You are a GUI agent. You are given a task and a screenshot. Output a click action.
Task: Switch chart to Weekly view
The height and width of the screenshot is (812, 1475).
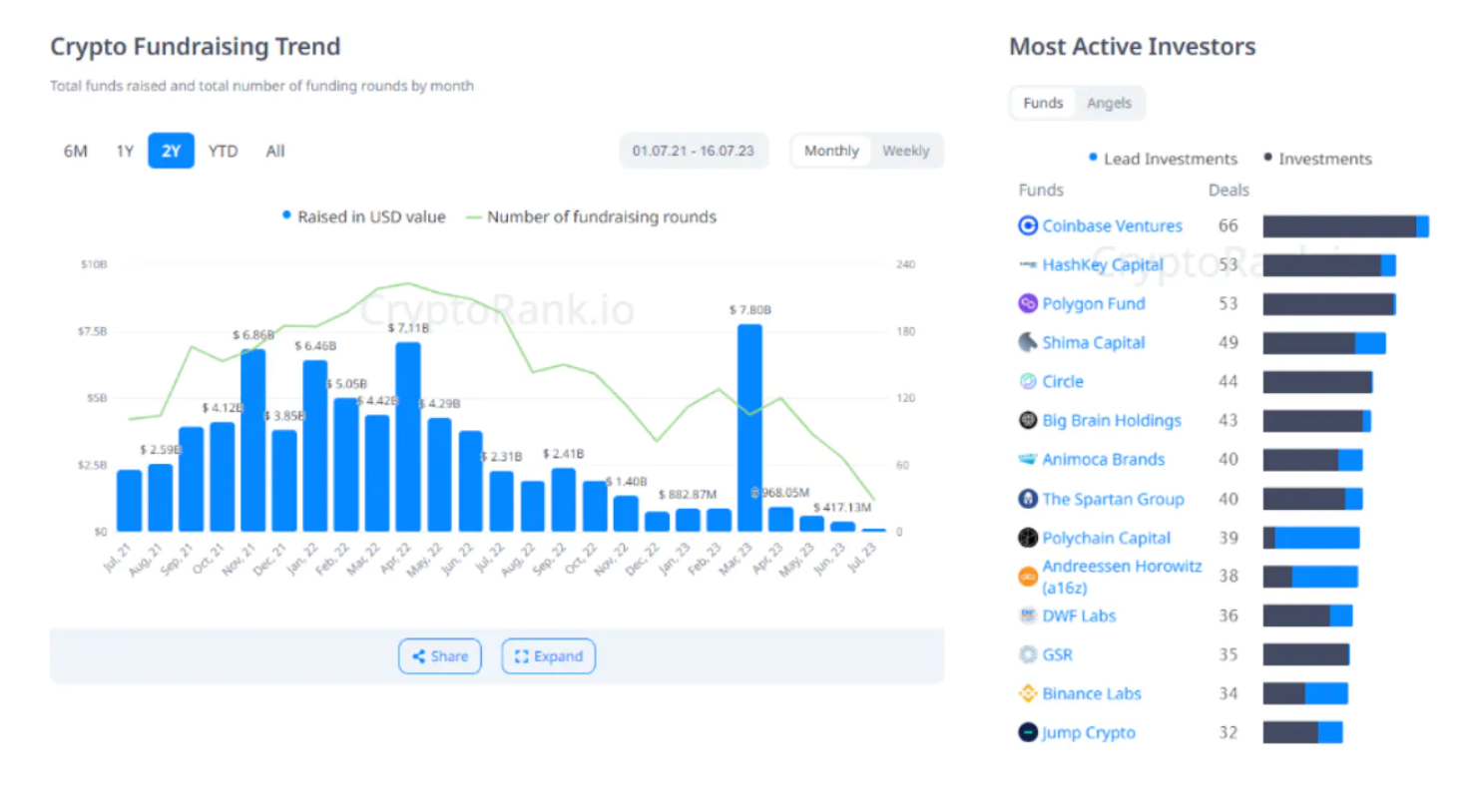[x=905, y=151]
